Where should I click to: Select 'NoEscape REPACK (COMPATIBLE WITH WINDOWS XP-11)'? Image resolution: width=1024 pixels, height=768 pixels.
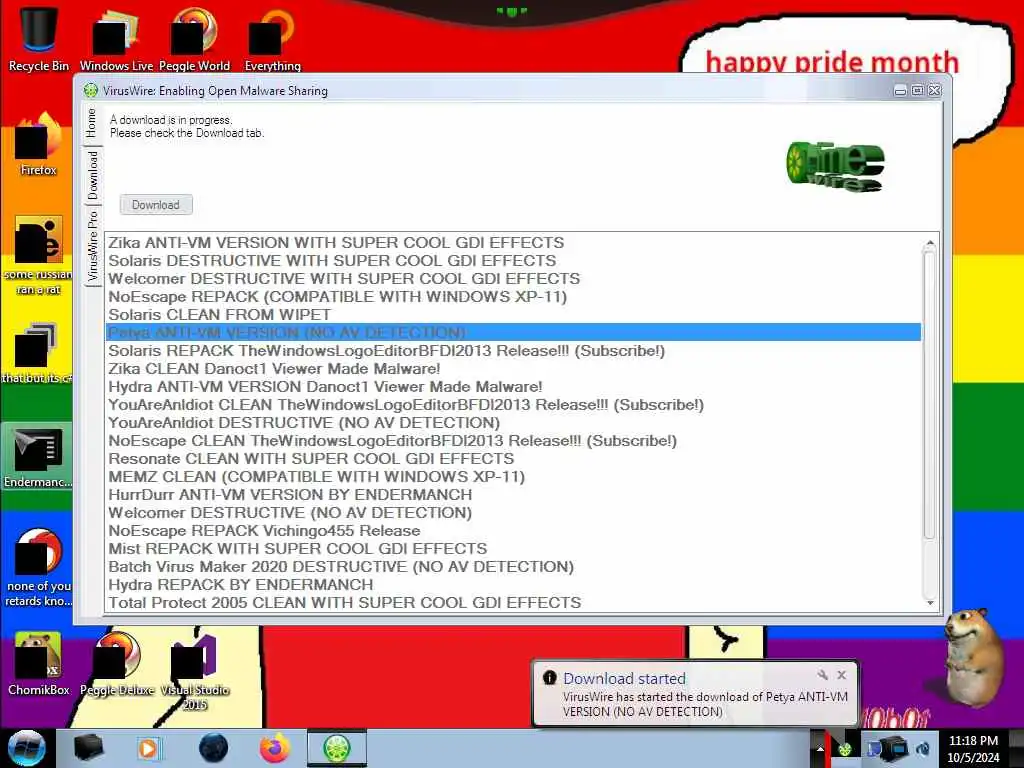[513, 296]
